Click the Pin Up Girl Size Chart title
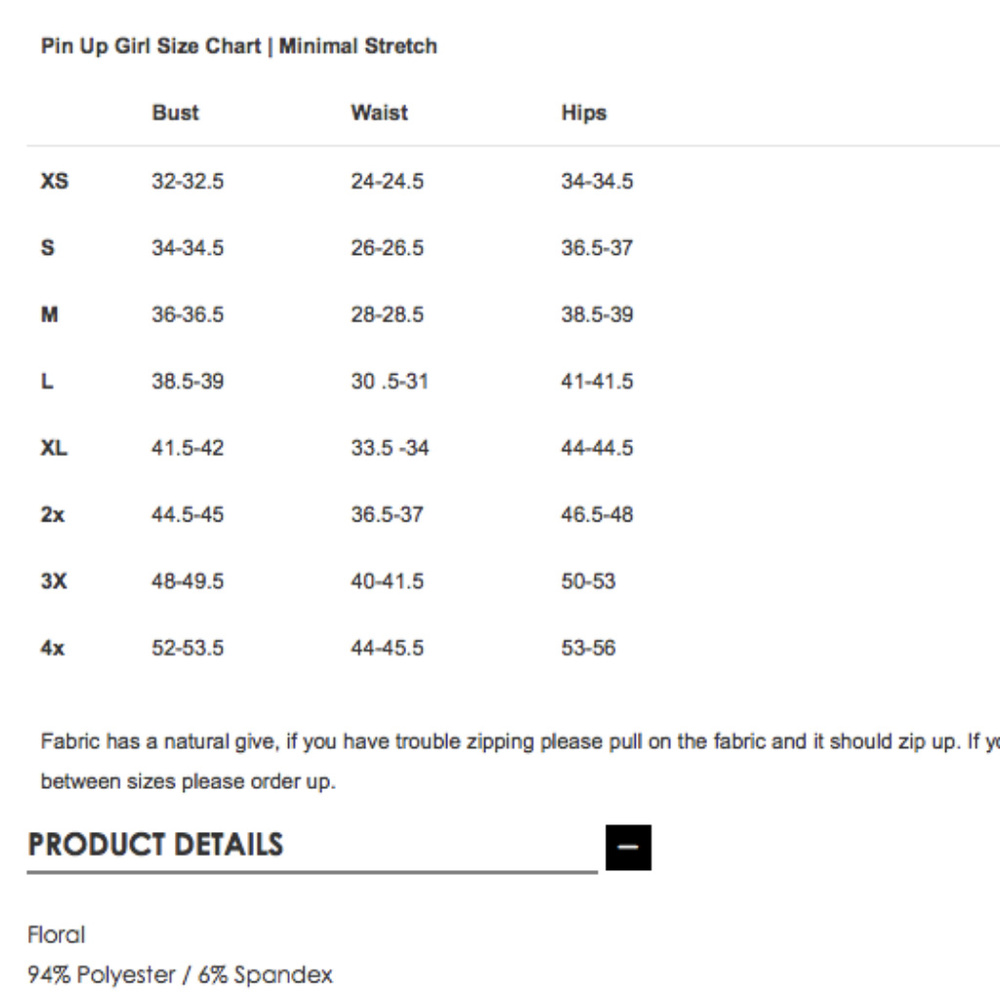The image size is (1000, 1000). coord(239,46)
